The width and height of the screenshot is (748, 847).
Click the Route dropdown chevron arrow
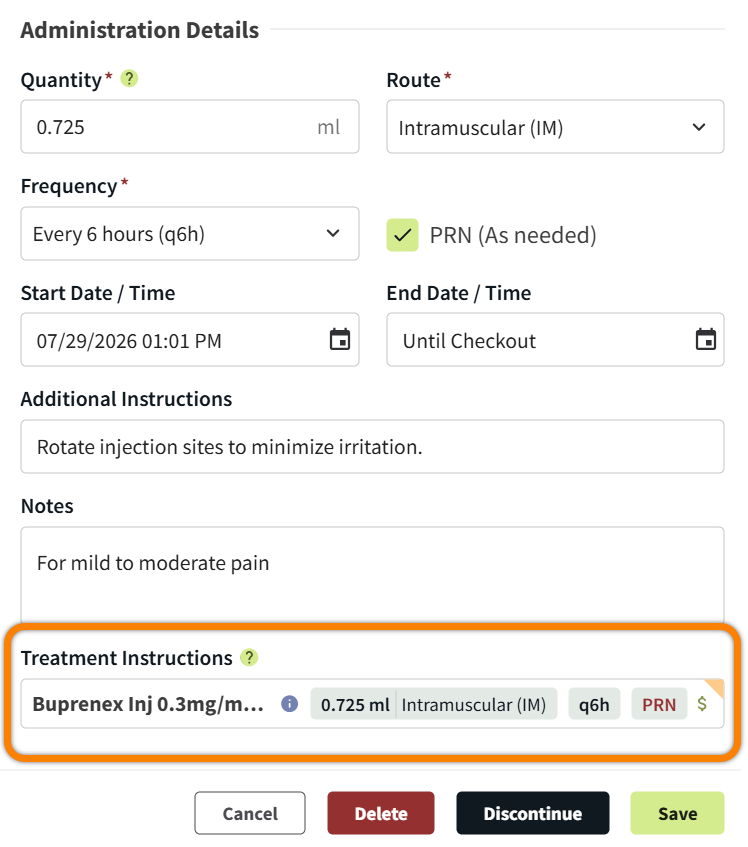(x=699, y=127)
